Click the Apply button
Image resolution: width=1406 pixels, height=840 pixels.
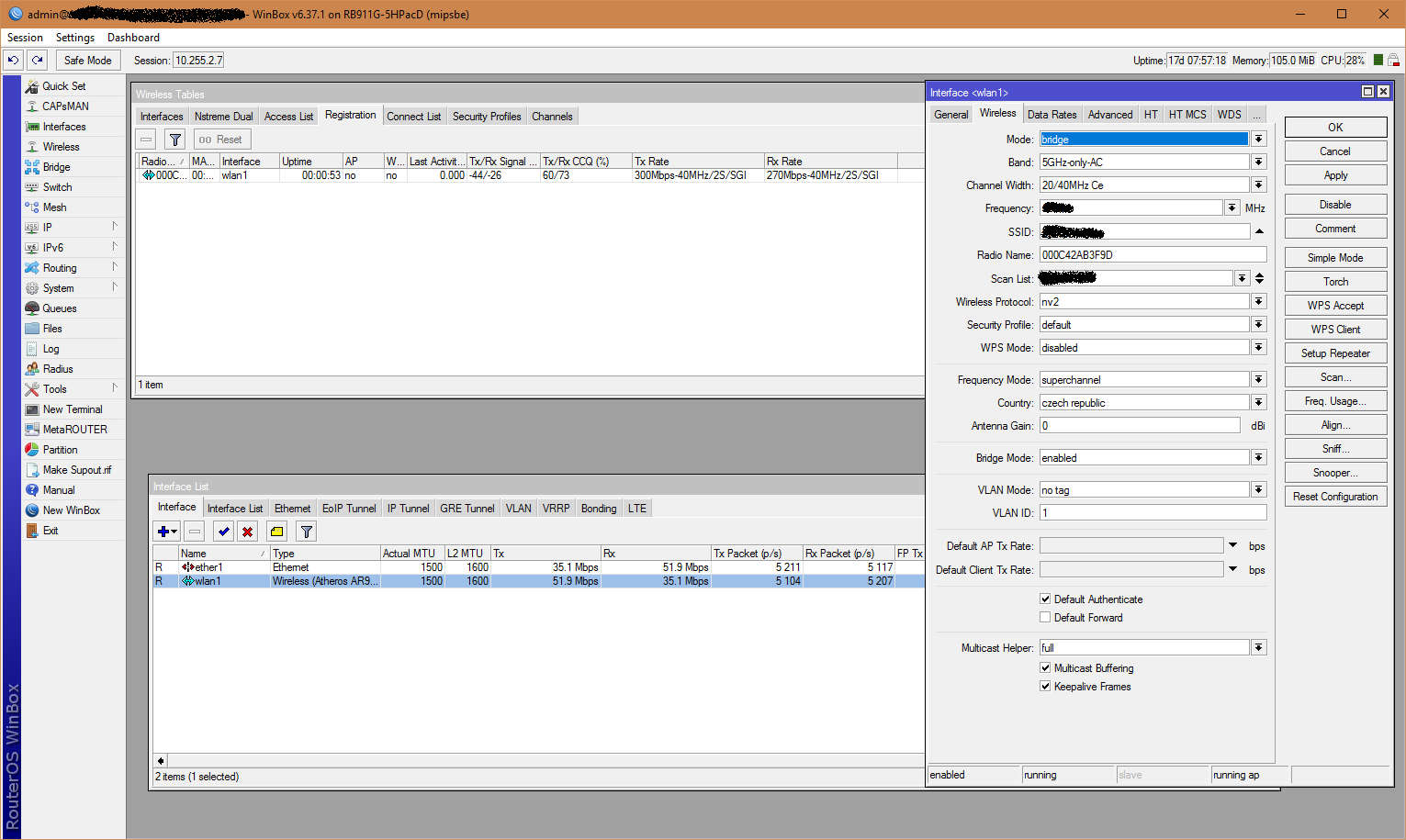tap(1335, 175)
